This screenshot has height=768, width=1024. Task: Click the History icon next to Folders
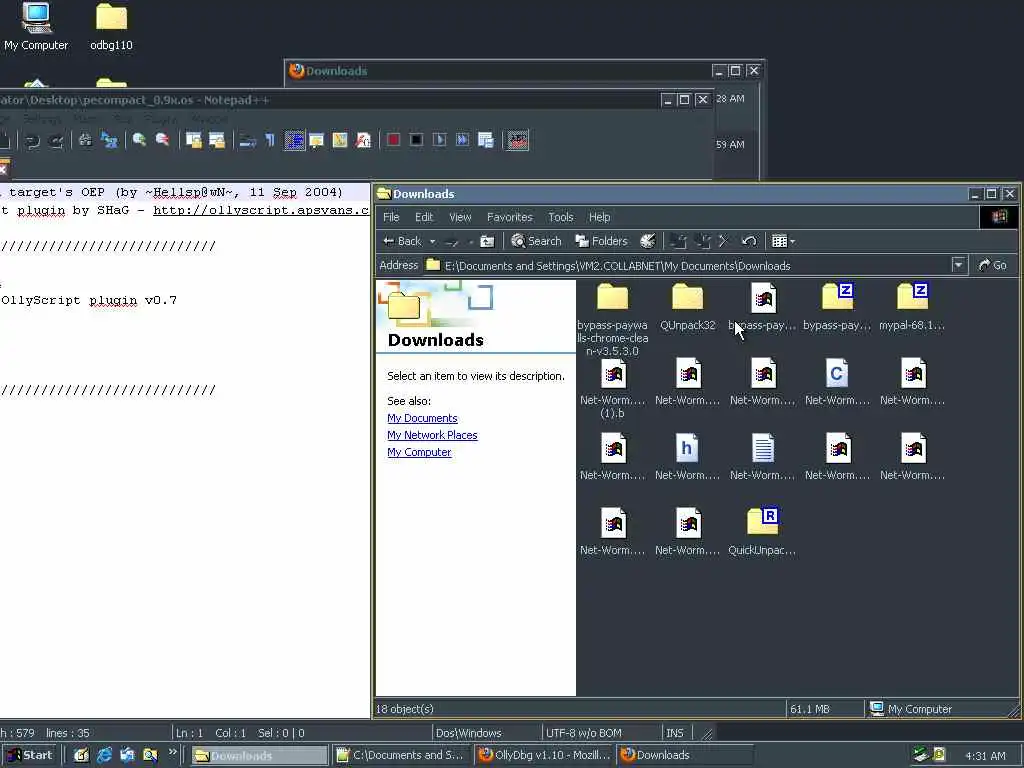pos(647,241)
